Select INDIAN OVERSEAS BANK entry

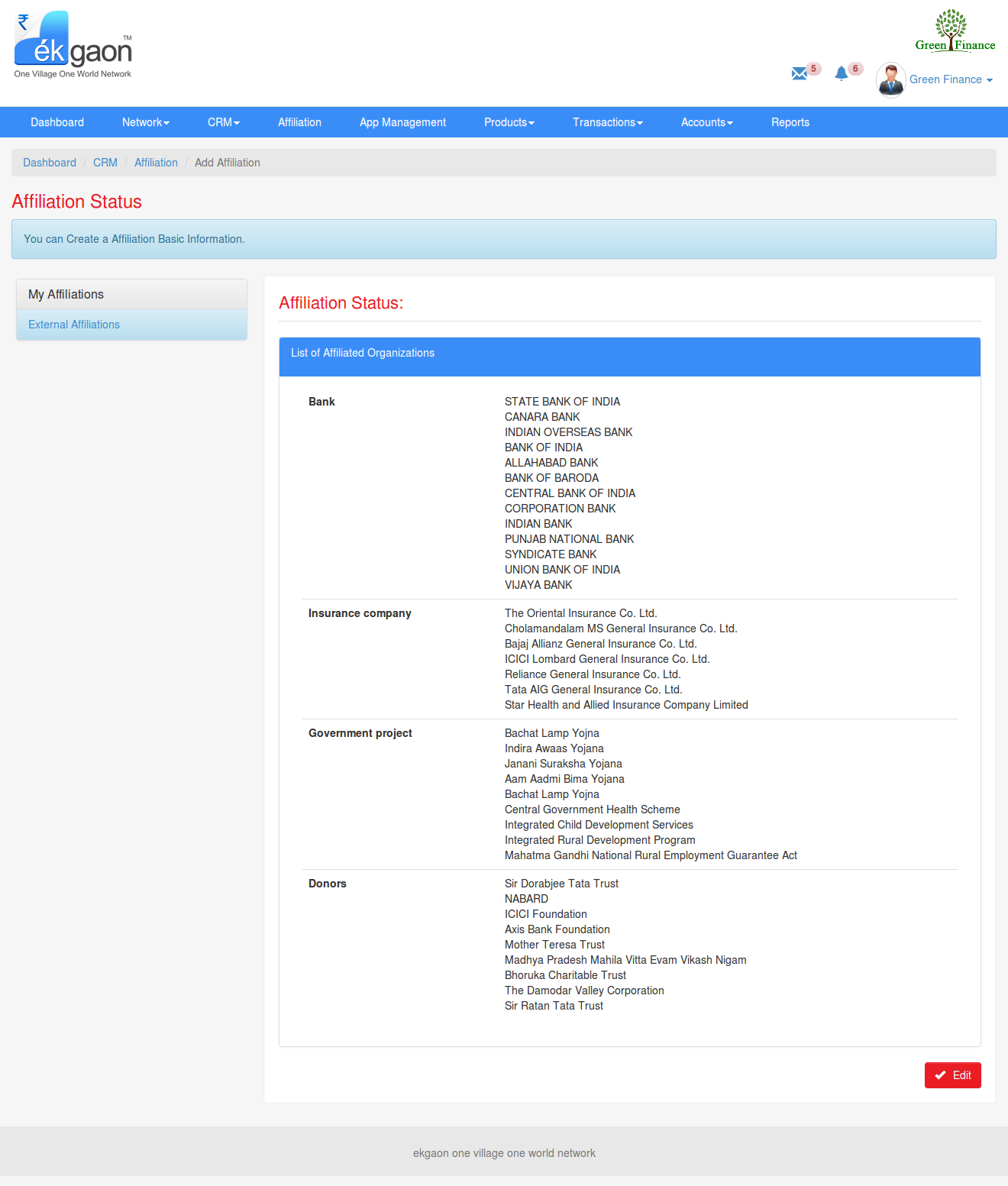[568, 432]
